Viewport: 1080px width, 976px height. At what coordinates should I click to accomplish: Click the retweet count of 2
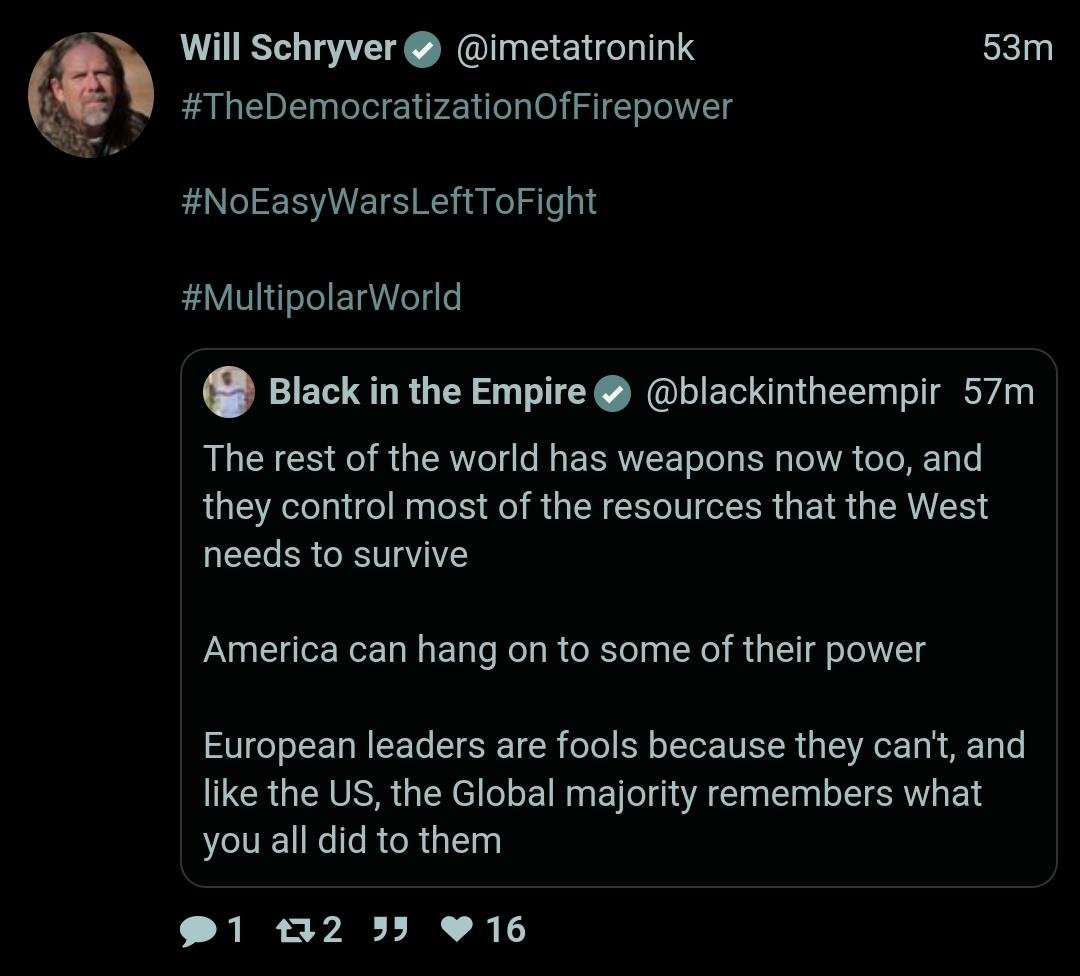tap(332, 931)
